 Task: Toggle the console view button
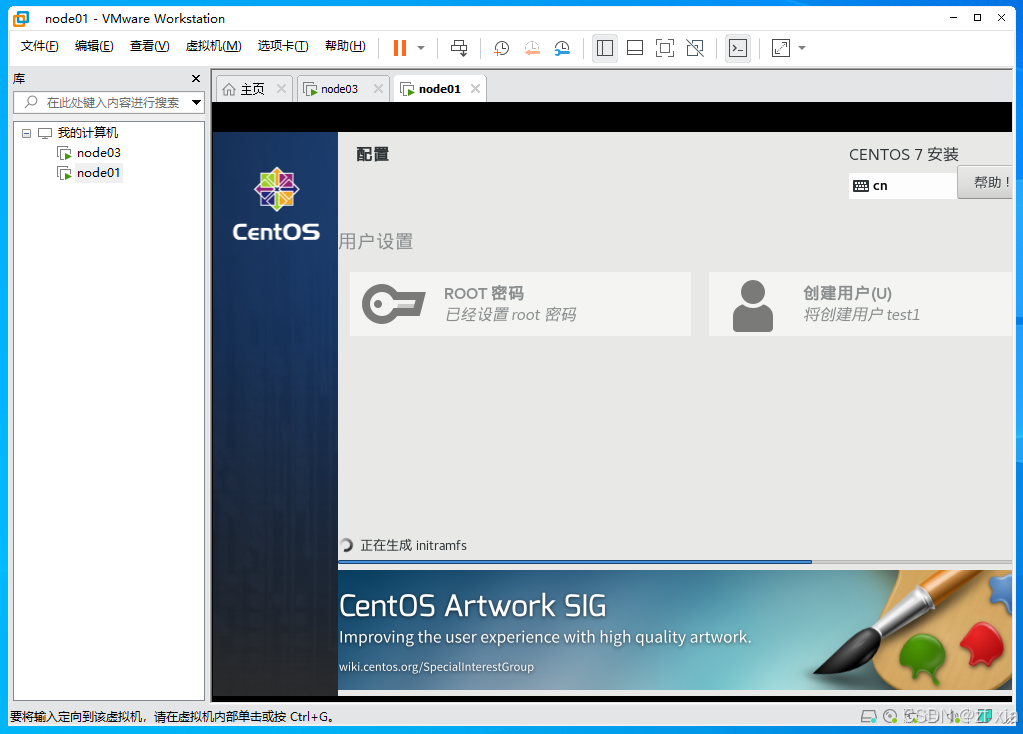(738, 48)
